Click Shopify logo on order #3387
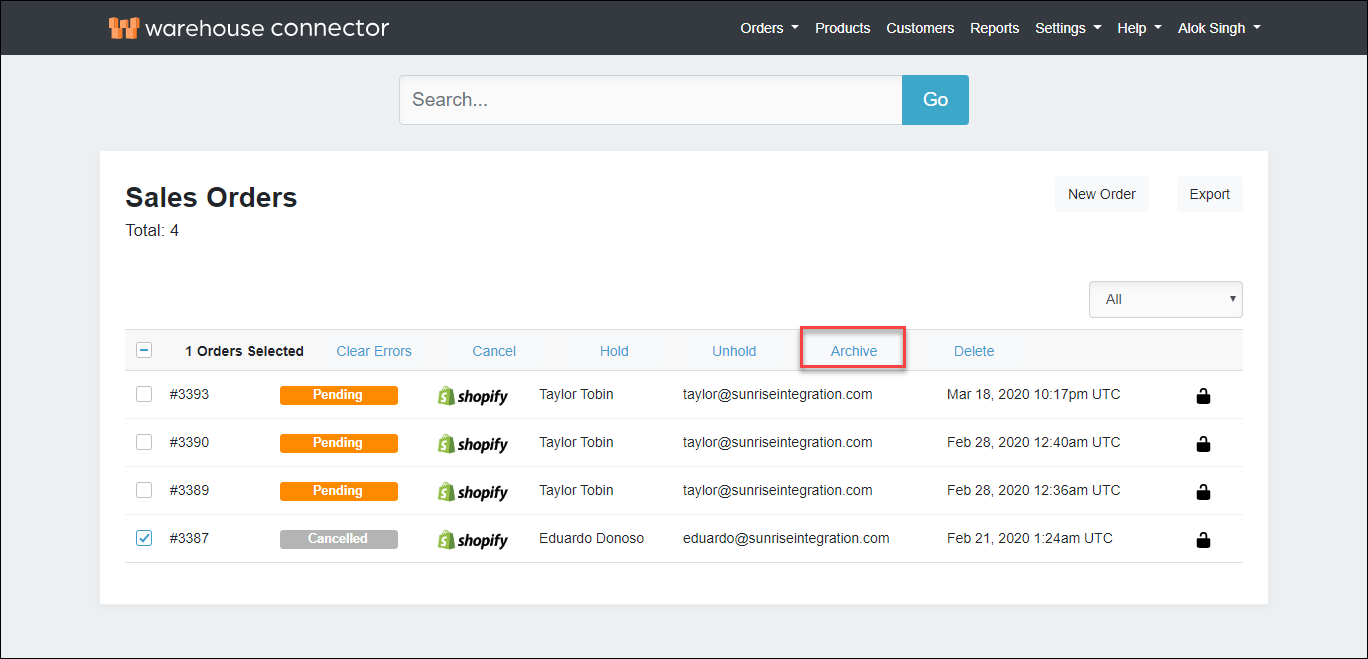This screenshot has height=659, width=1368. [473, 540]
